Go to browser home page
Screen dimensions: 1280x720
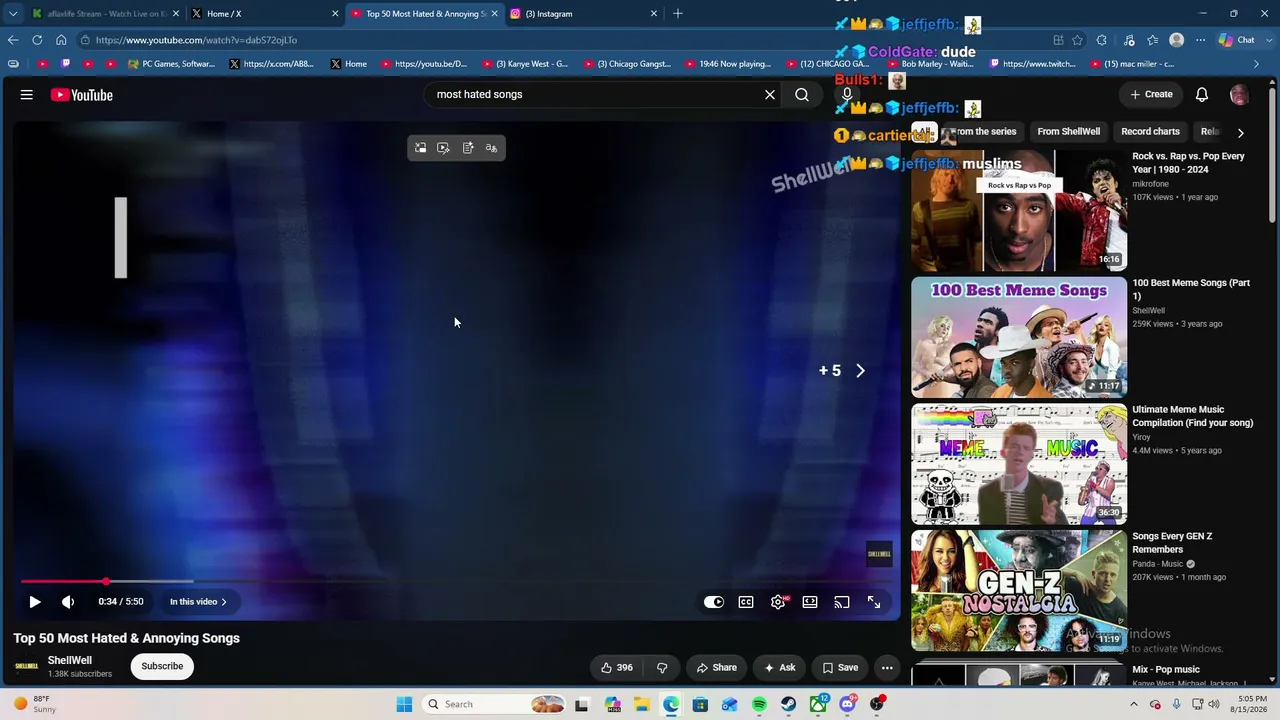click(61, 40)
